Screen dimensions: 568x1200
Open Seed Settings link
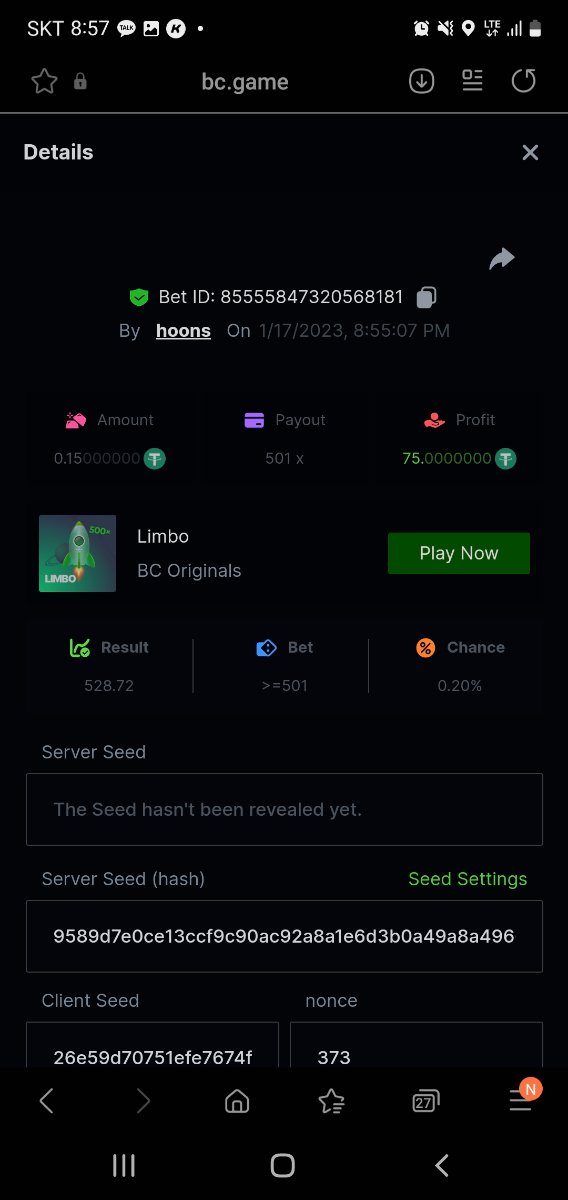pyautogui.click(x=467, y=879)
